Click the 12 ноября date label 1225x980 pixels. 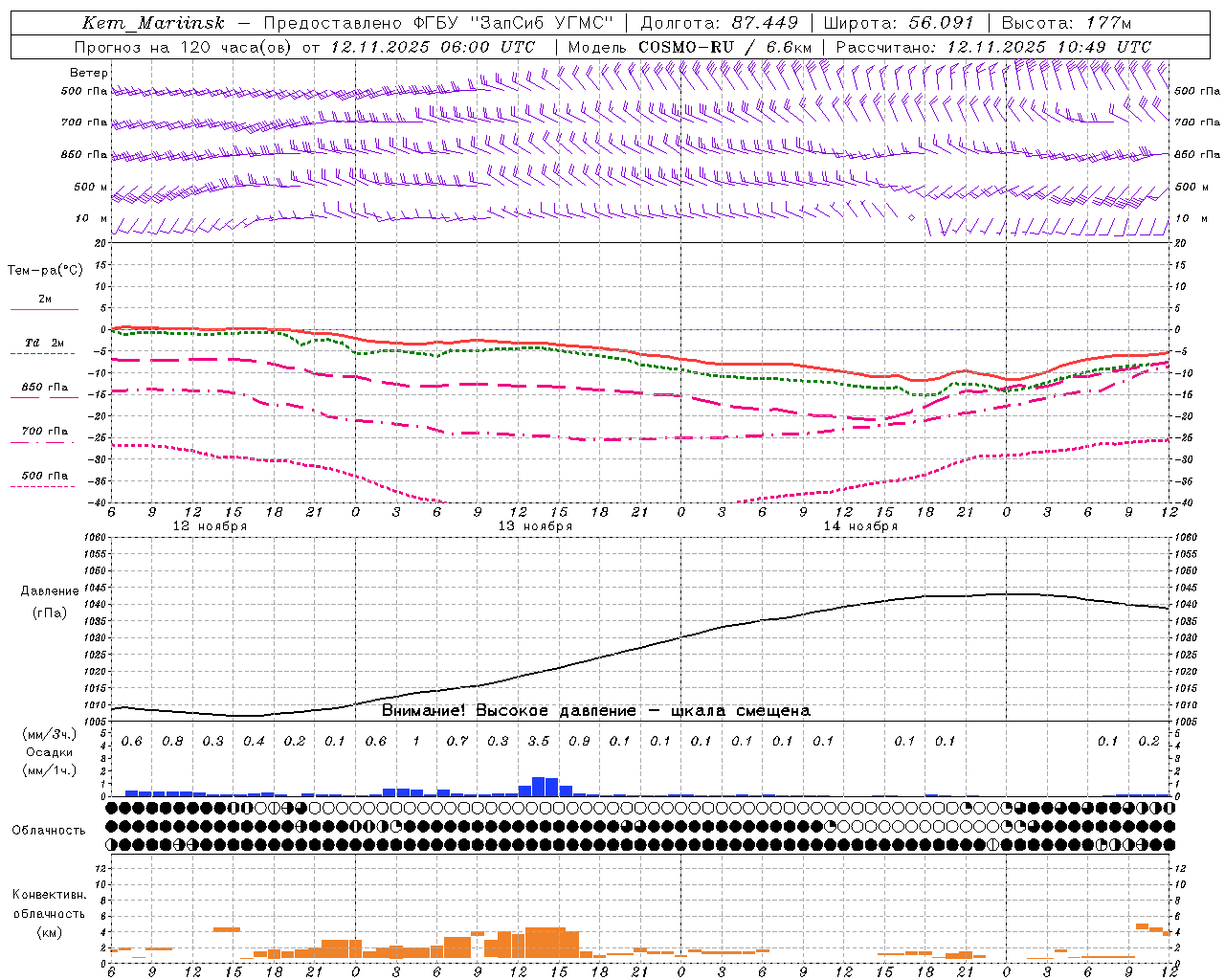210,526
